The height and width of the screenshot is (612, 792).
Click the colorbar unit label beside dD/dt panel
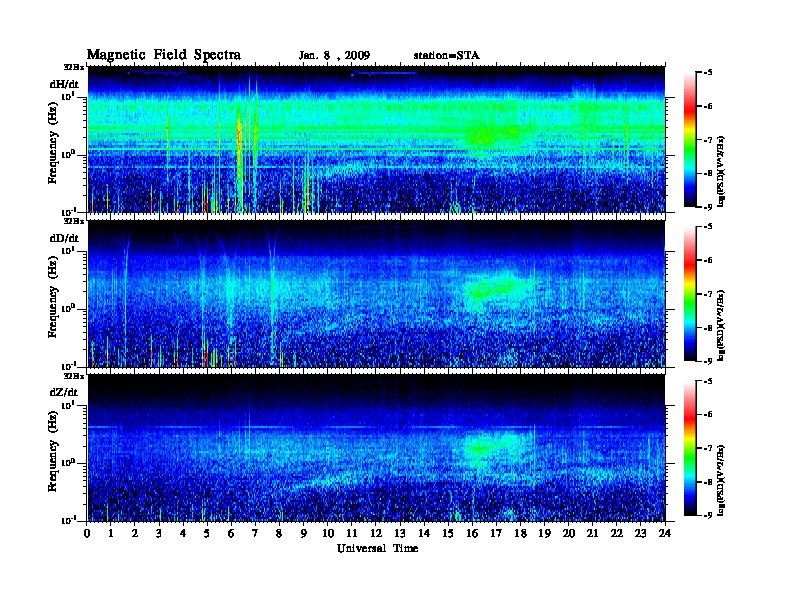(721, 325)
